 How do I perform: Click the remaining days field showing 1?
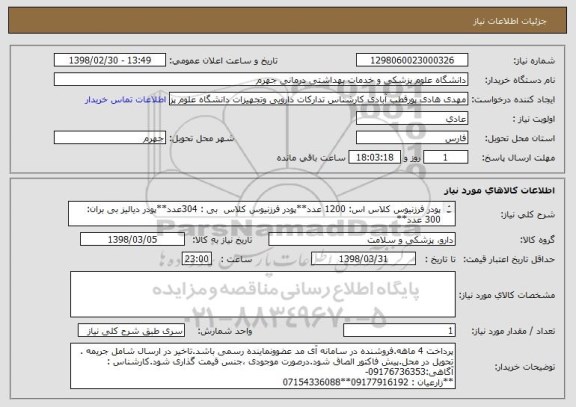(x=446, y=158)
